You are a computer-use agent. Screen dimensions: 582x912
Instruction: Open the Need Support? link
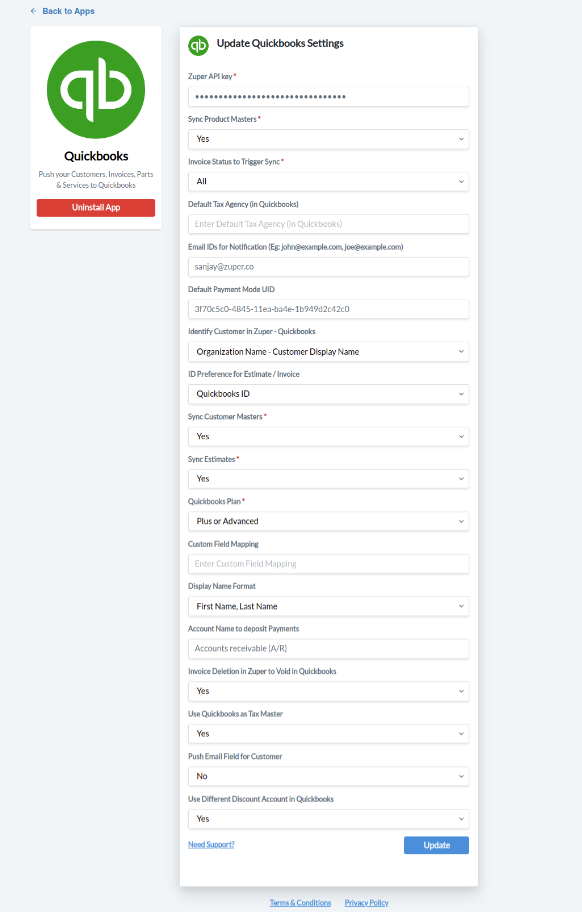tap(211, 845)
